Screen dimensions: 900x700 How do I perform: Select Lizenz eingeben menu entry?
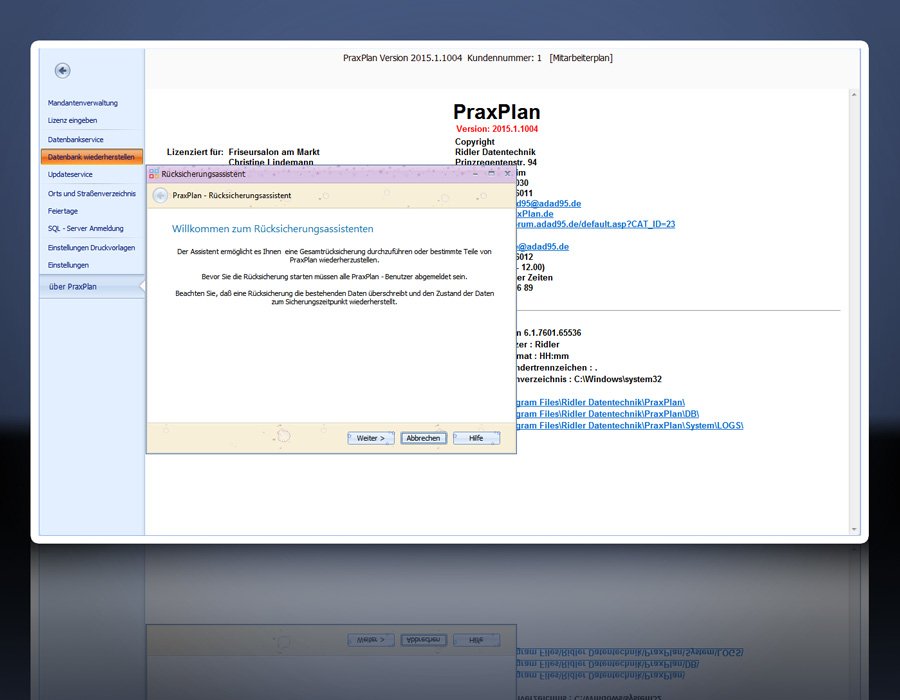[72, 120]
